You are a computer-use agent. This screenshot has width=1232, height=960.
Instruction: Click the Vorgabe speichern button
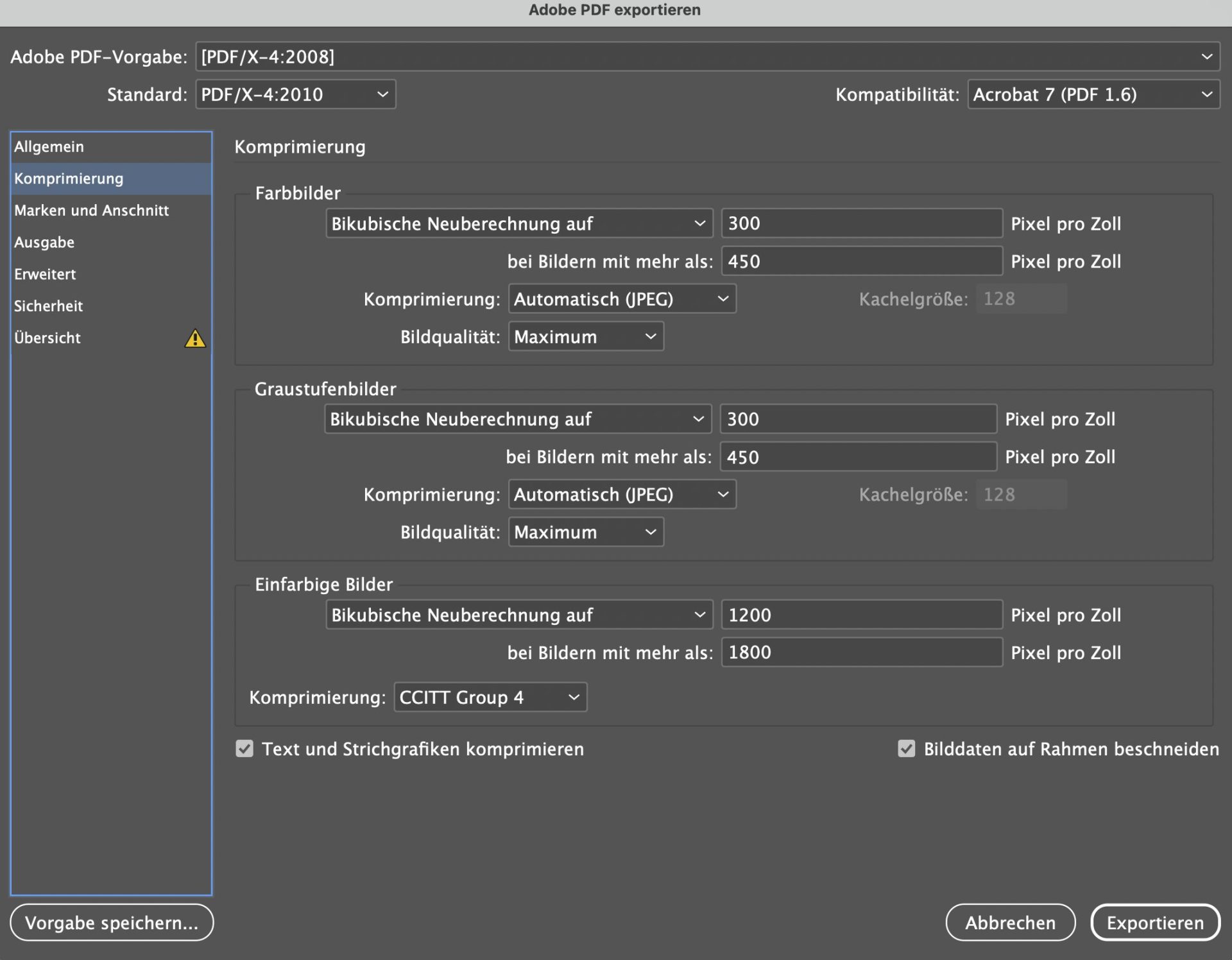112,923
